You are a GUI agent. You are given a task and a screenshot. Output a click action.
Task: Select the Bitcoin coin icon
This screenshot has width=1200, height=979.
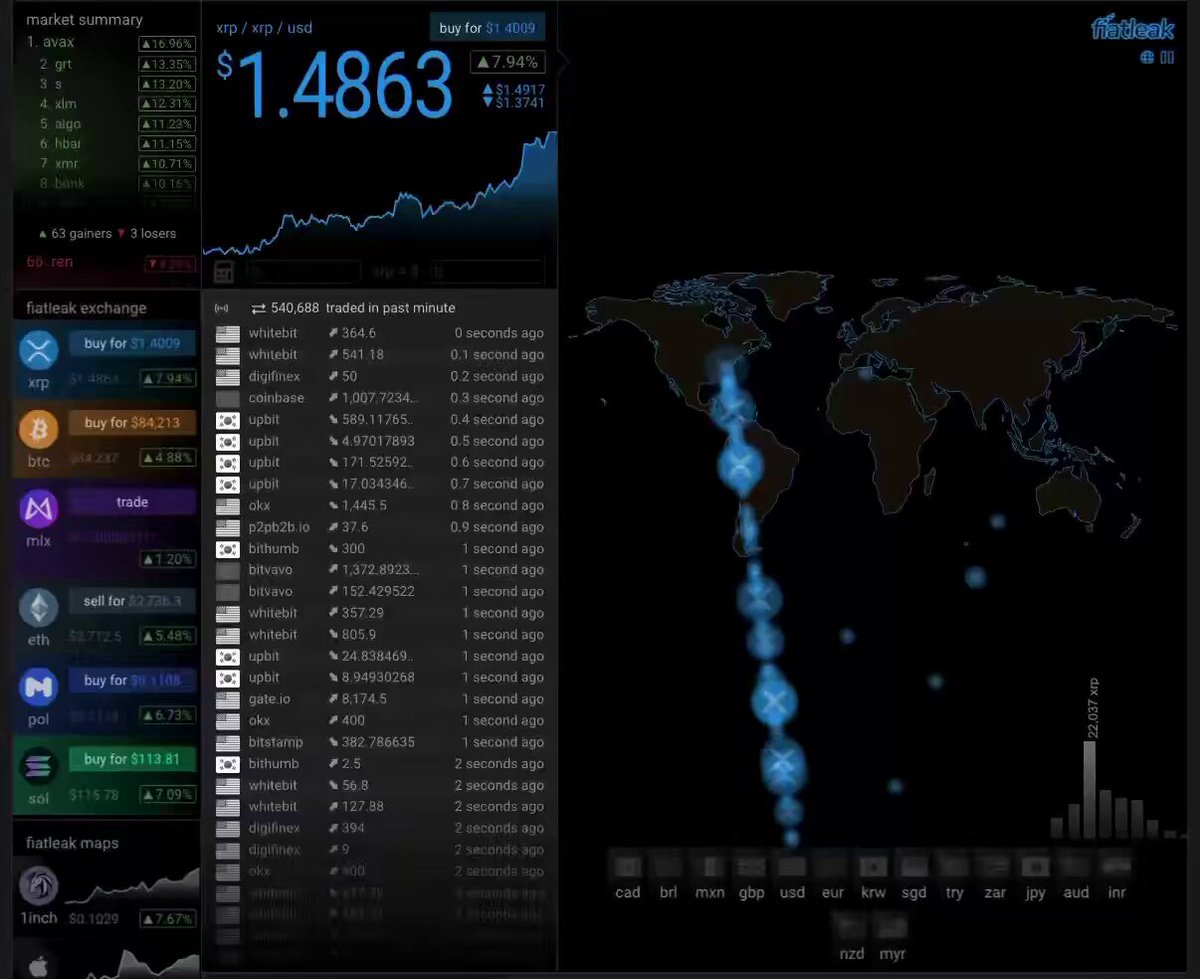pyautogui.click(x=39, y=430)
